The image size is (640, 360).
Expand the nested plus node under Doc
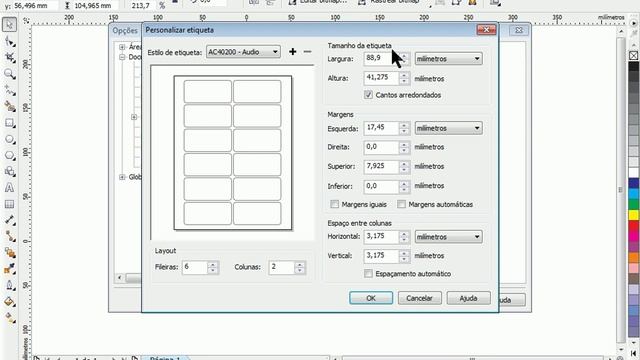(x=134, y=117)
